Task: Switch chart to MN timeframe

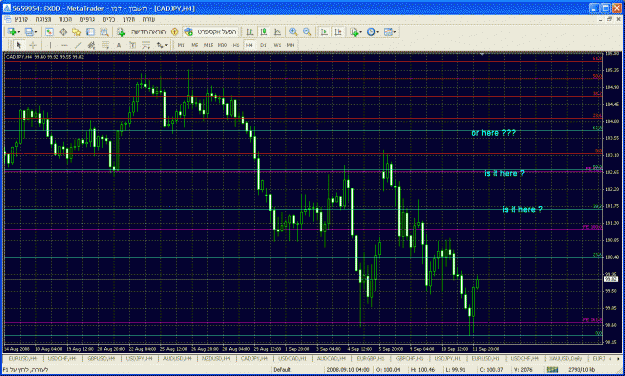Action: pyautogui.click(x=291, y=45)
